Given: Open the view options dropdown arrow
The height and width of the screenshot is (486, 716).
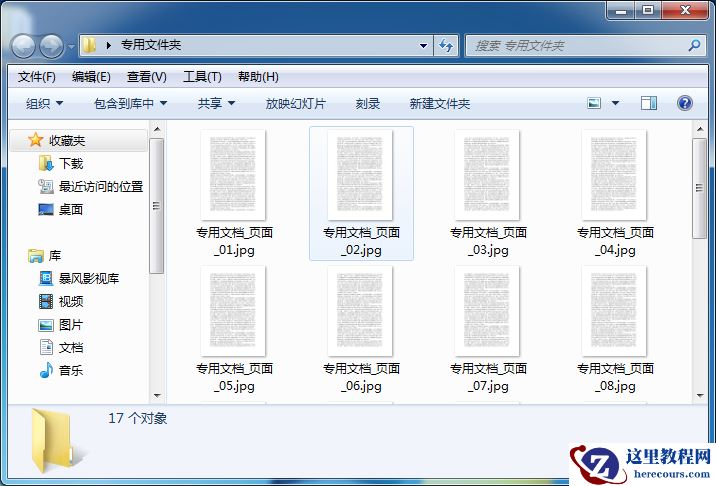Looking at the screenshot, I should (x=615, y=103).
